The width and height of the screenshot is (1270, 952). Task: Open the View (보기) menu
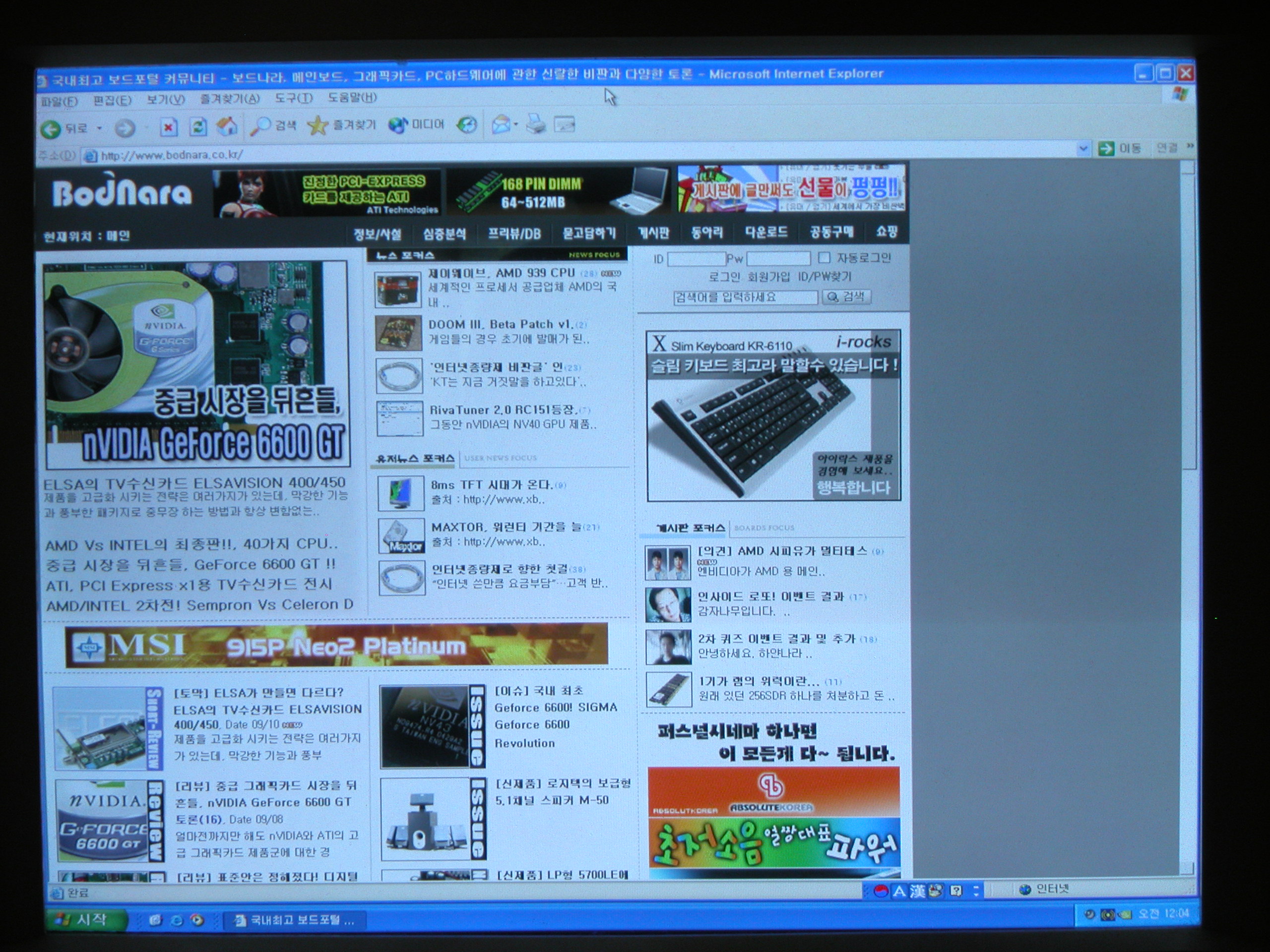(x=165, y=99)
